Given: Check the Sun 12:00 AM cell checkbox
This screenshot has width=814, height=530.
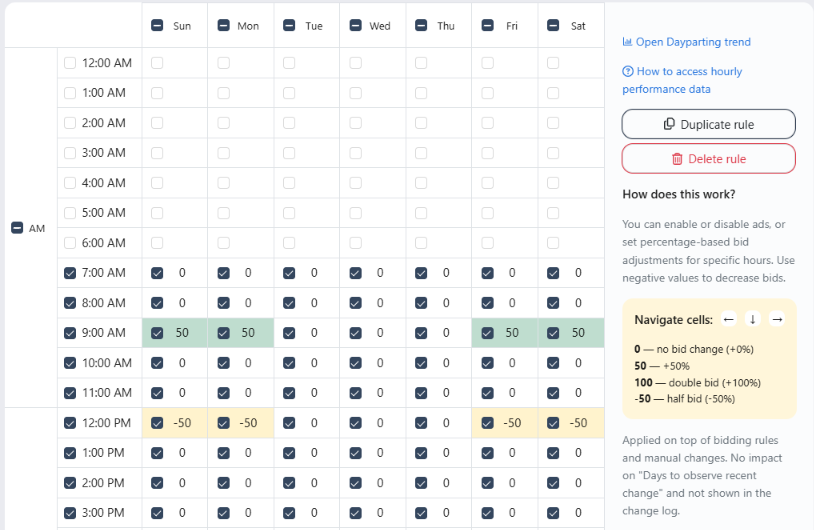Looking at the screenshot, I should point(157,63).
